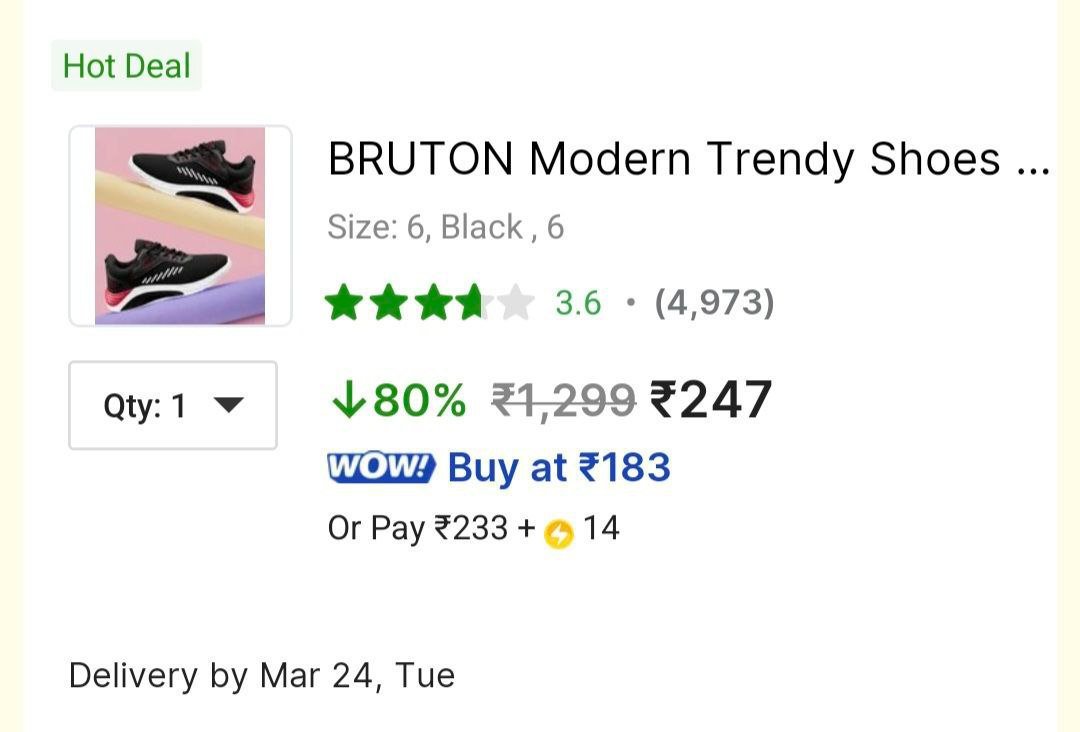
Task: Click the struck-through ₹1,299 price
Action: pyautogui.click(x=563, y=399)
